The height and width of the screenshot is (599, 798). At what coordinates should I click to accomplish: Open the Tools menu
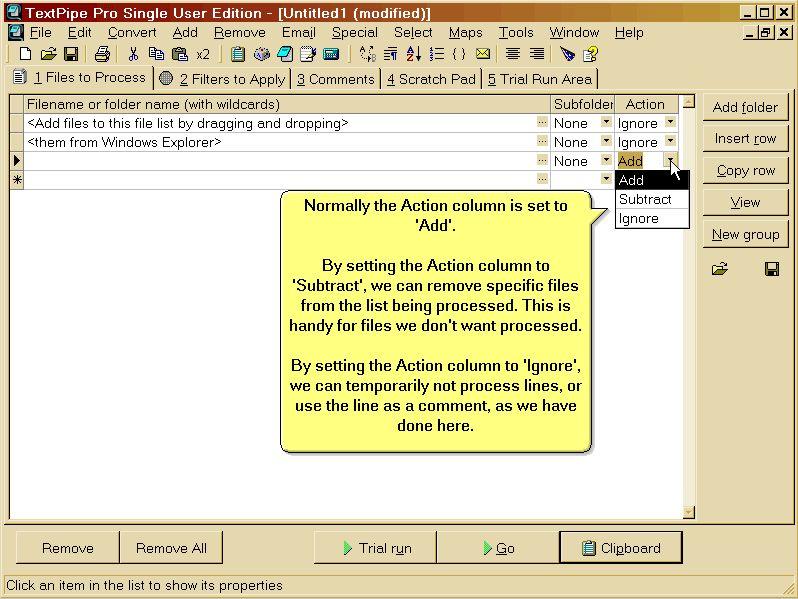(516, 33)
